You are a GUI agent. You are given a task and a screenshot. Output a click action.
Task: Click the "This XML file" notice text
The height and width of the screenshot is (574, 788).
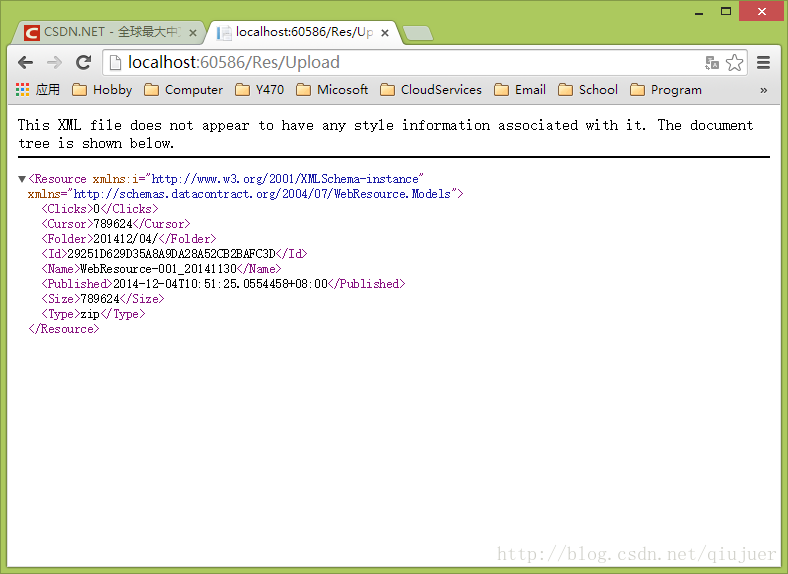385,134
